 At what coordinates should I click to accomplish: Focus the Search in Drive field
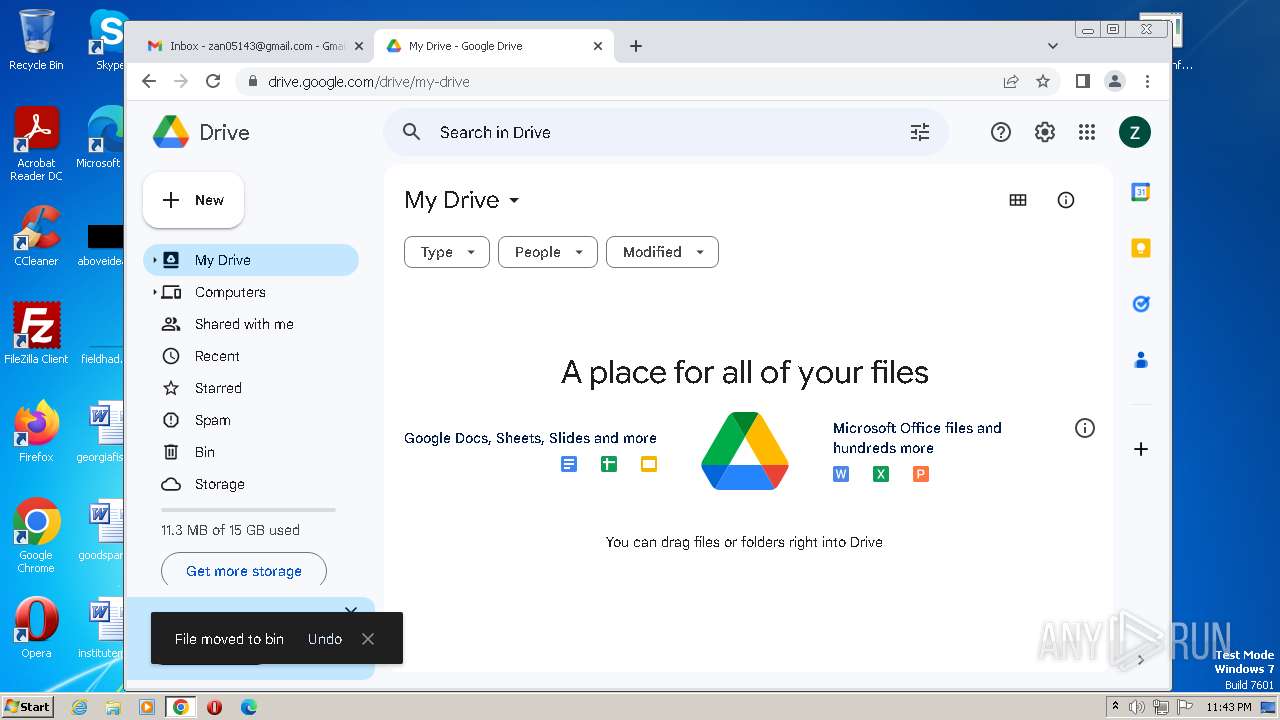click(x=666, y=132)
